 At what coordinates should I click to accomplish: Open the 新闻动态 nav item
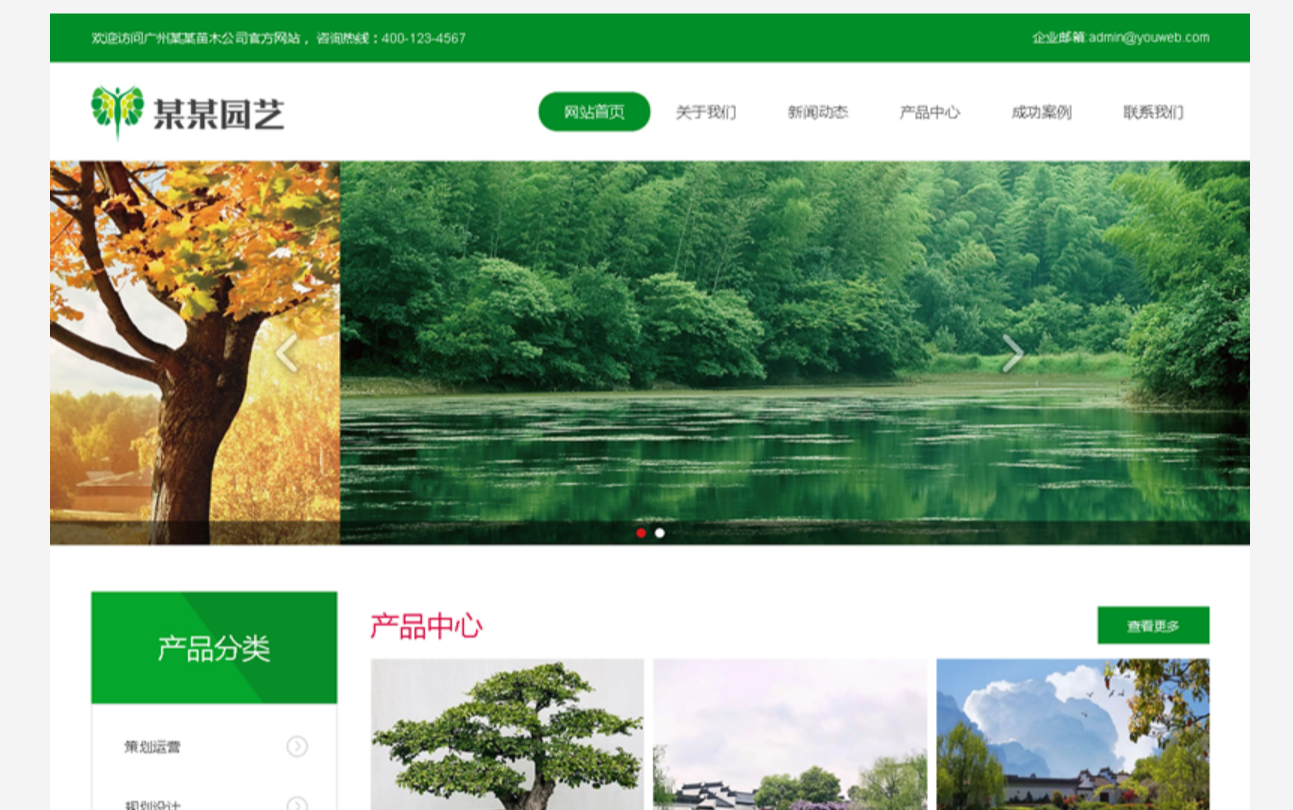(818, 112)
